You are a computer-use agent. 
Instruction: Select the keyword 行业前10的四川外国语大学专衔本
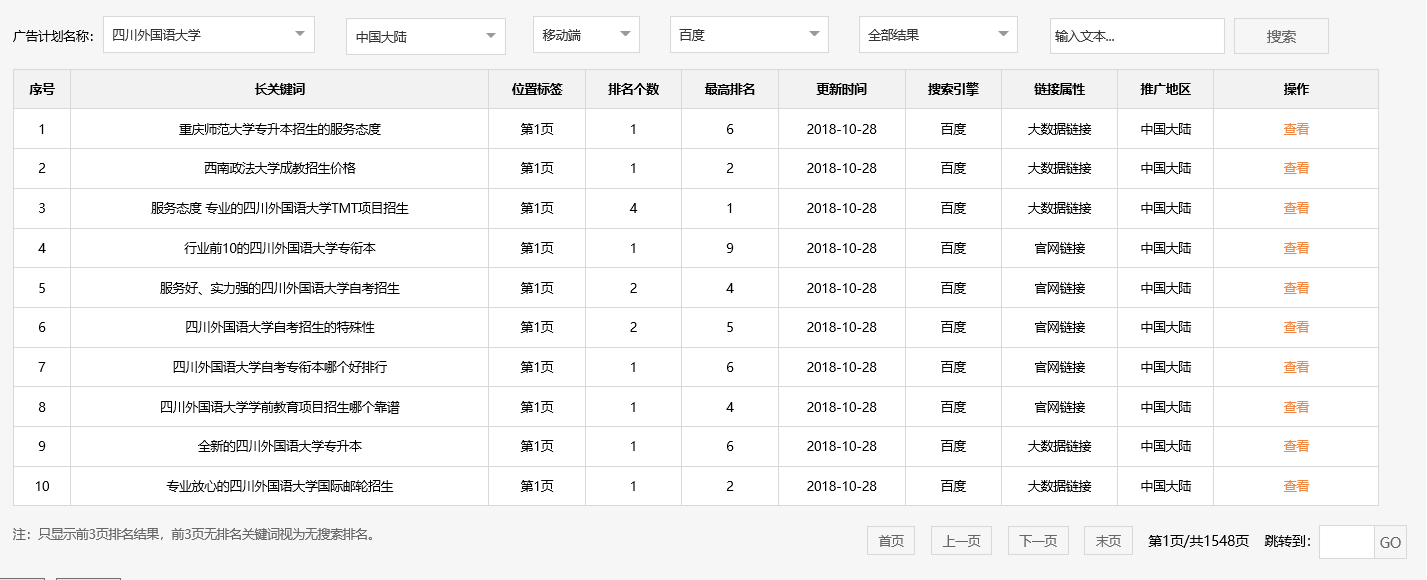coord(279,247)
